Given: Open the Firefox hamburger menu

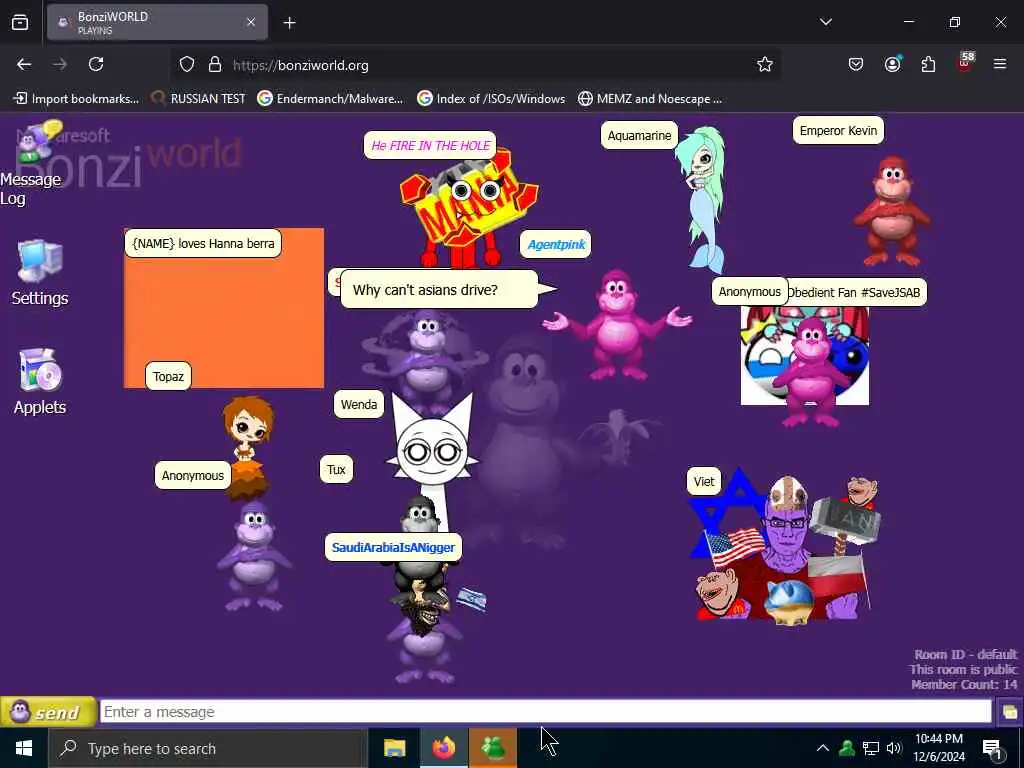Looking at the screenshot, I should click(1000, 64).
